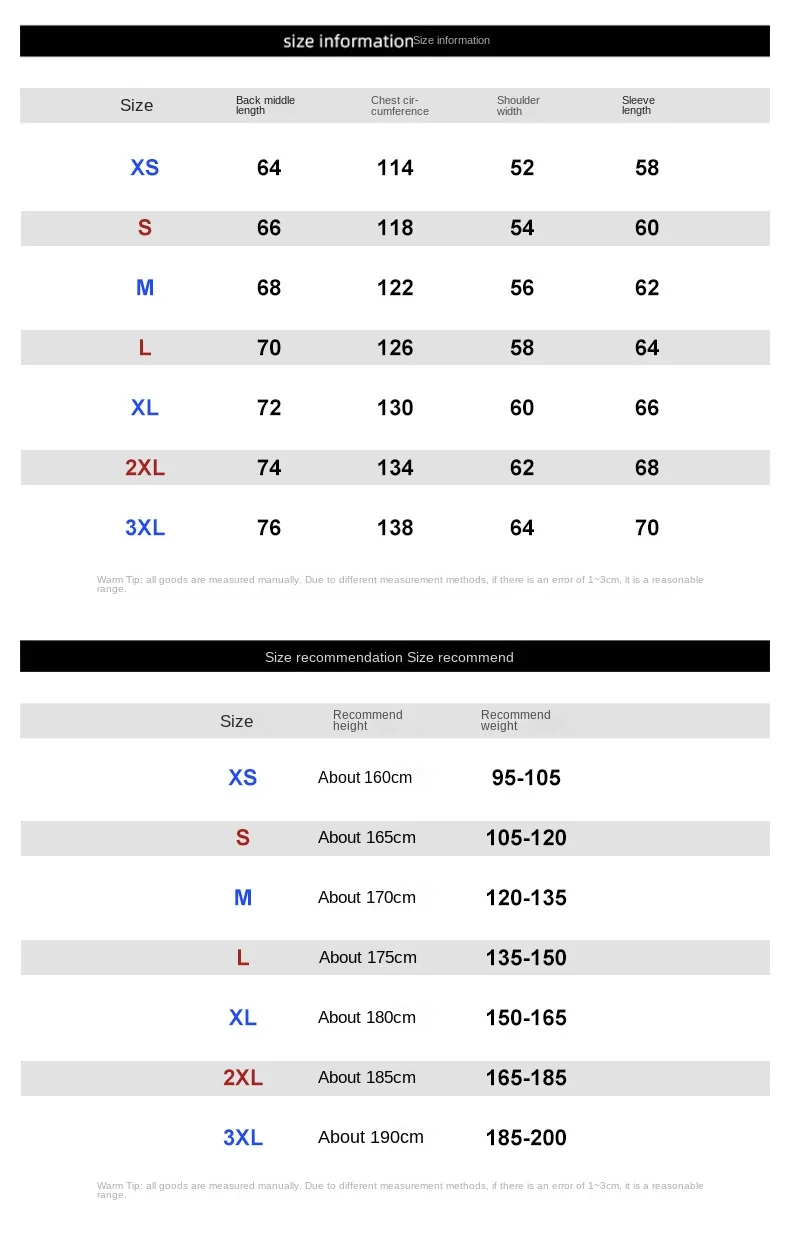Click the Sleeve length column header
Viewport: 790px width, 1252px height.
coord(638,105)
